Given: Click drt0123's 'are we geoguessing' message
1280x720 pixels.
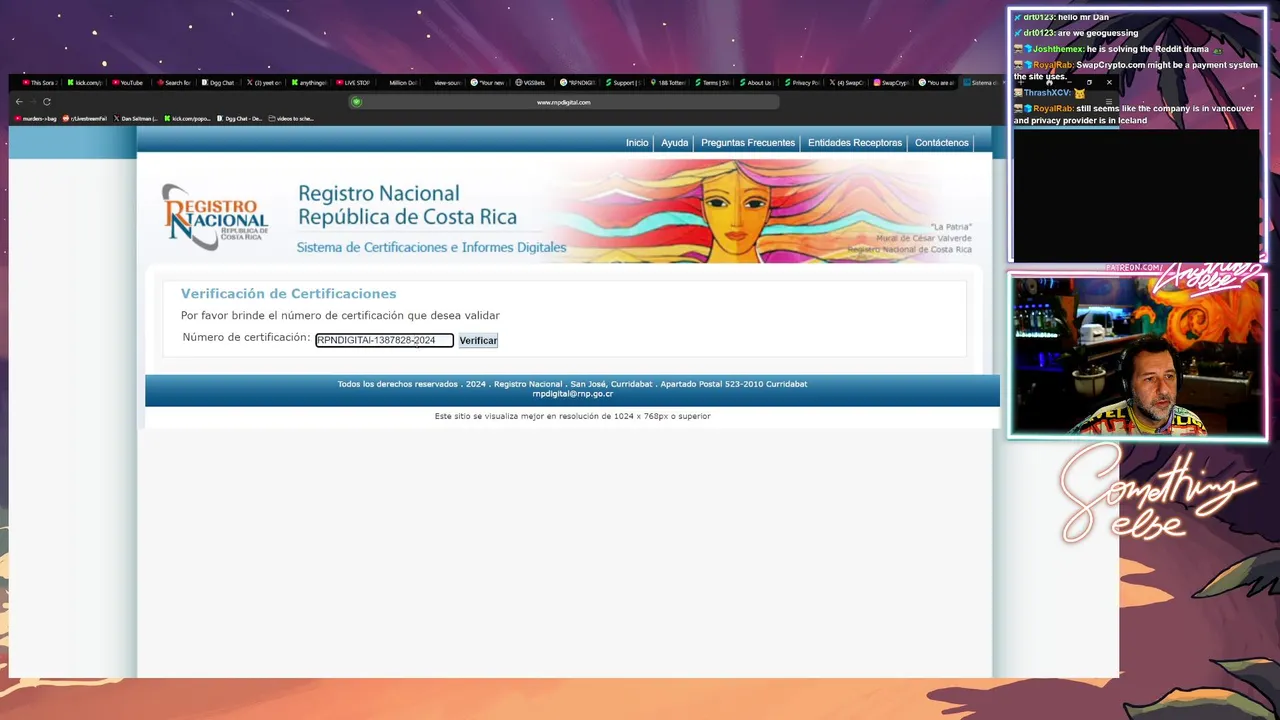Looking at the screenshot, I should (1076, 33).
